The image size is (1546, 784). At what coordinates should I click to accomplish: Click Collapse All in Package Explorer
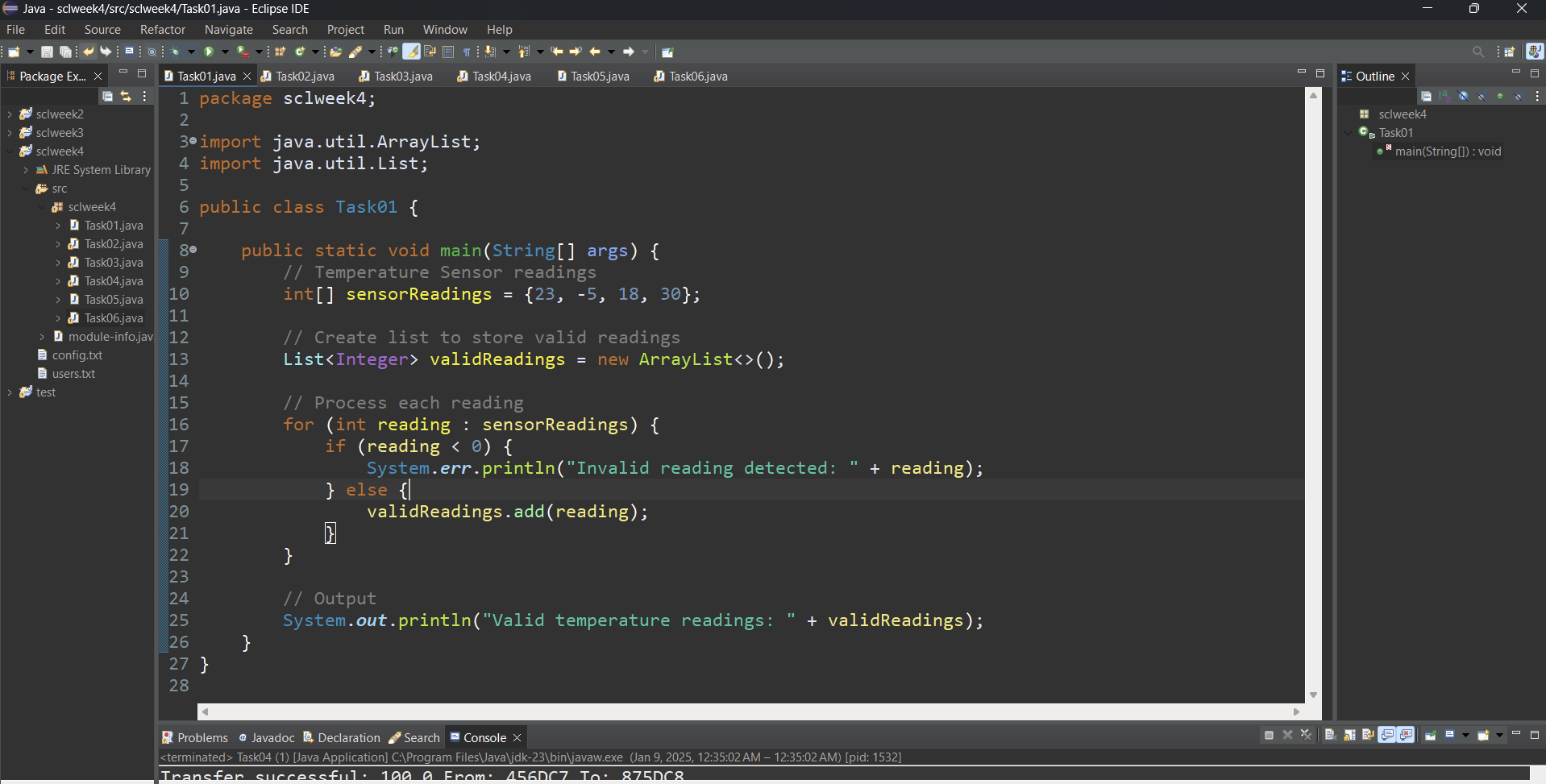click(x=107, y=96)
